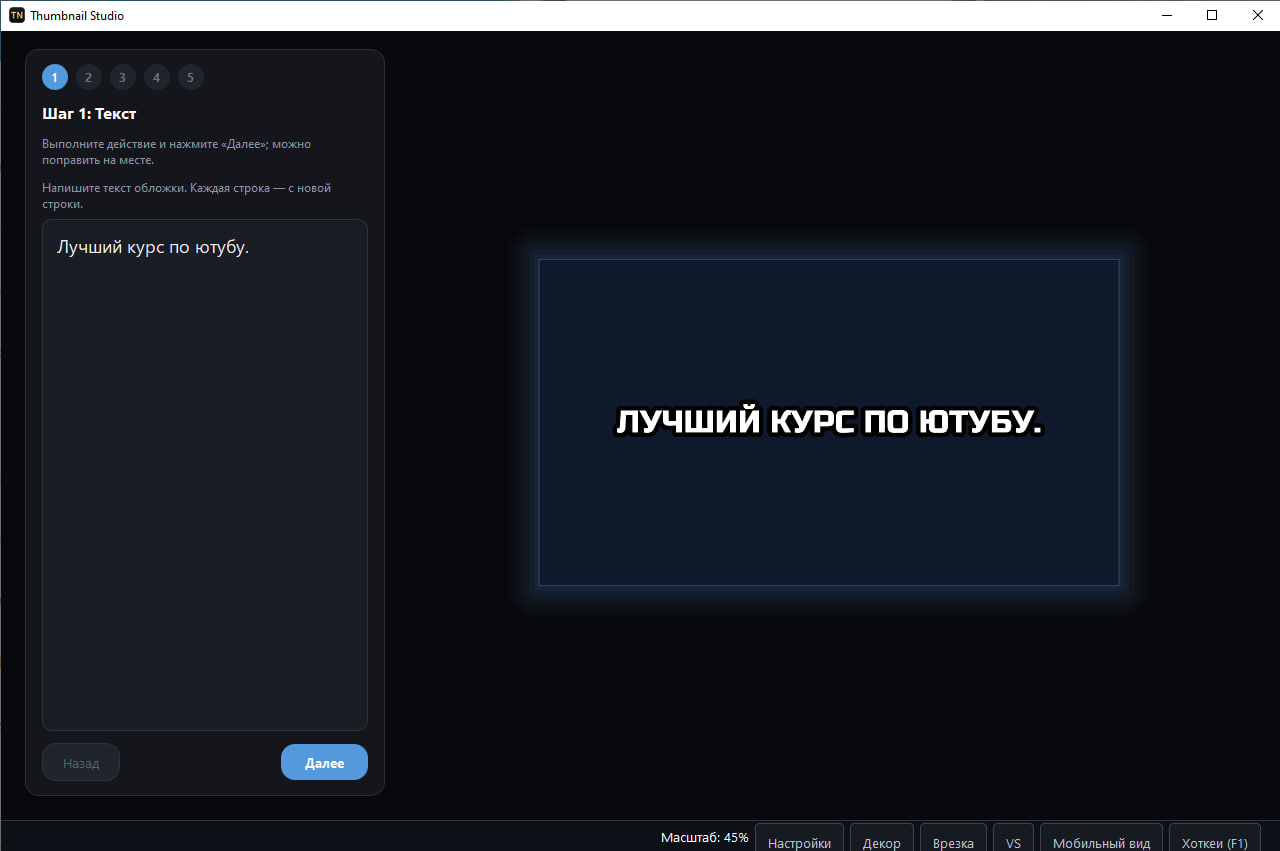
Task: Go to step 2 circle
Action: pyautogui.click(x=89, y=77)
